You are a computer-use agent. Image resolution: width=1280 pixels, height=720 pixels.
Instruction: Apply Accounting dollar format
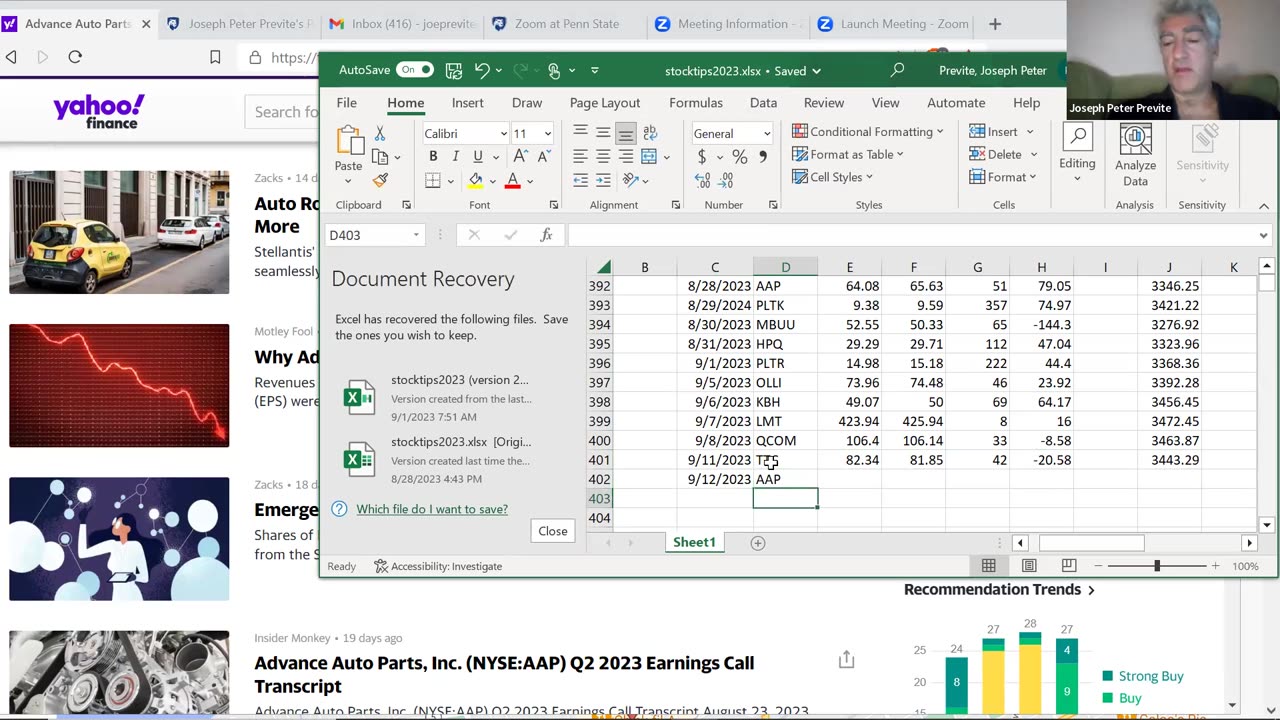tap(702, 157)
